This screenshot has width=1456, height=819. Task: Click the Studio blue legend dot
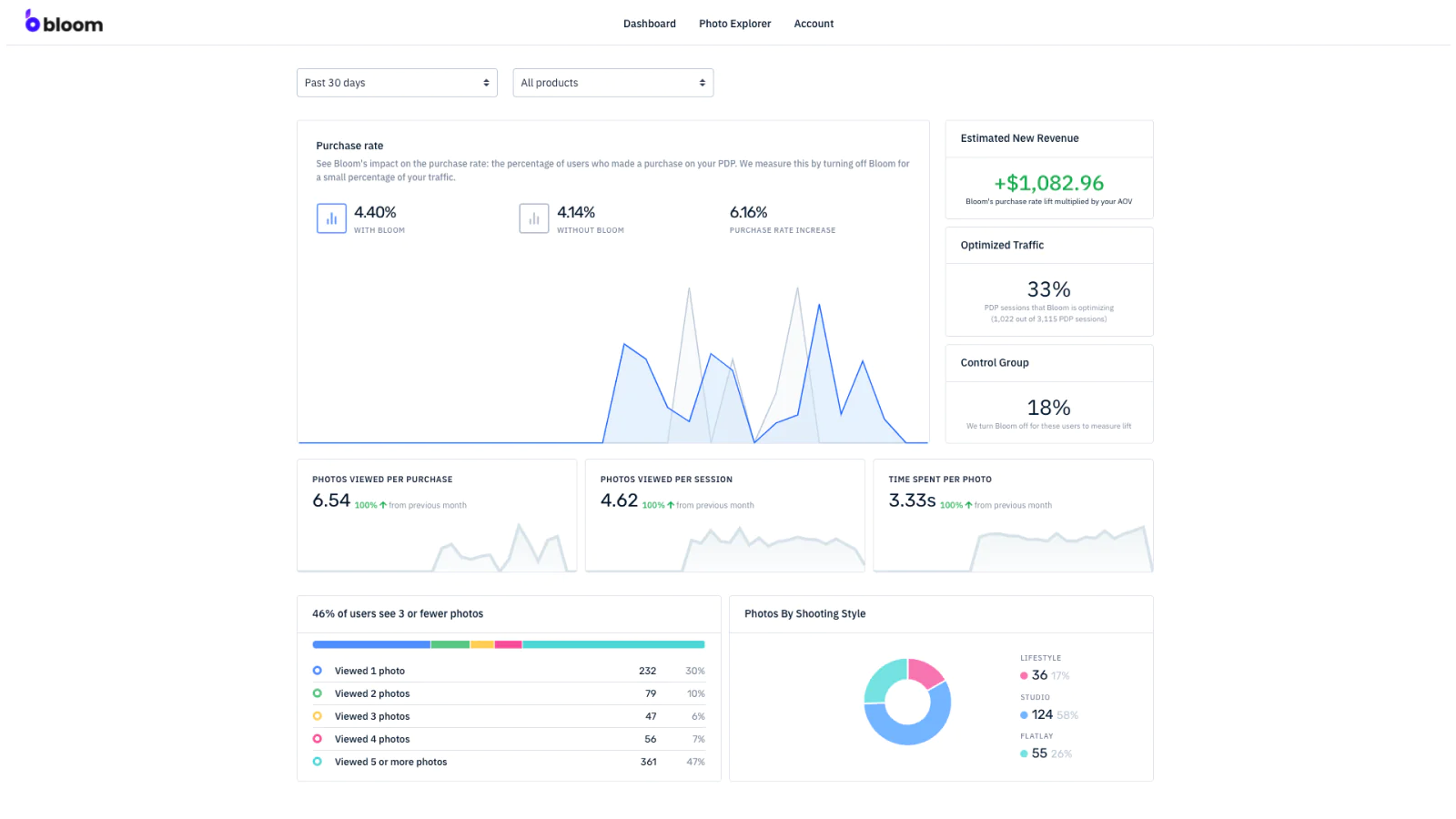point(1024,714)
